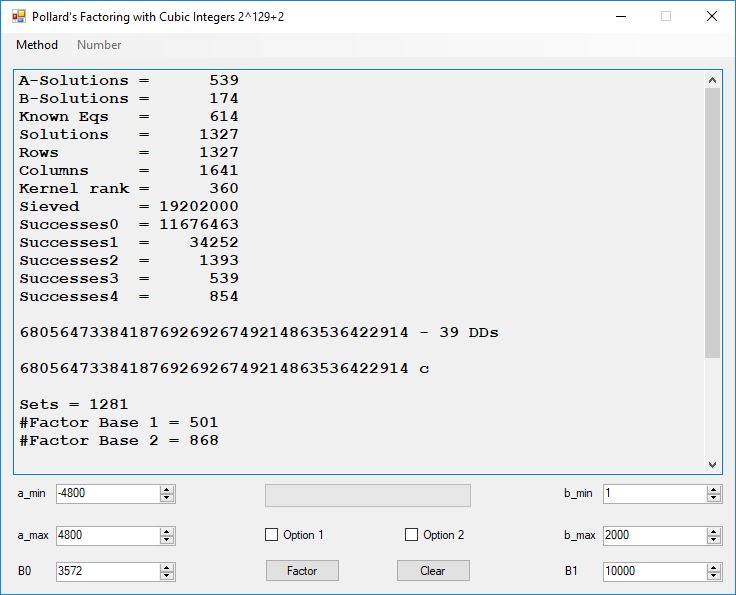Screen dimensions: 736x595
Task: Click the application icon in title bar
Action: [x=18, y=16]
